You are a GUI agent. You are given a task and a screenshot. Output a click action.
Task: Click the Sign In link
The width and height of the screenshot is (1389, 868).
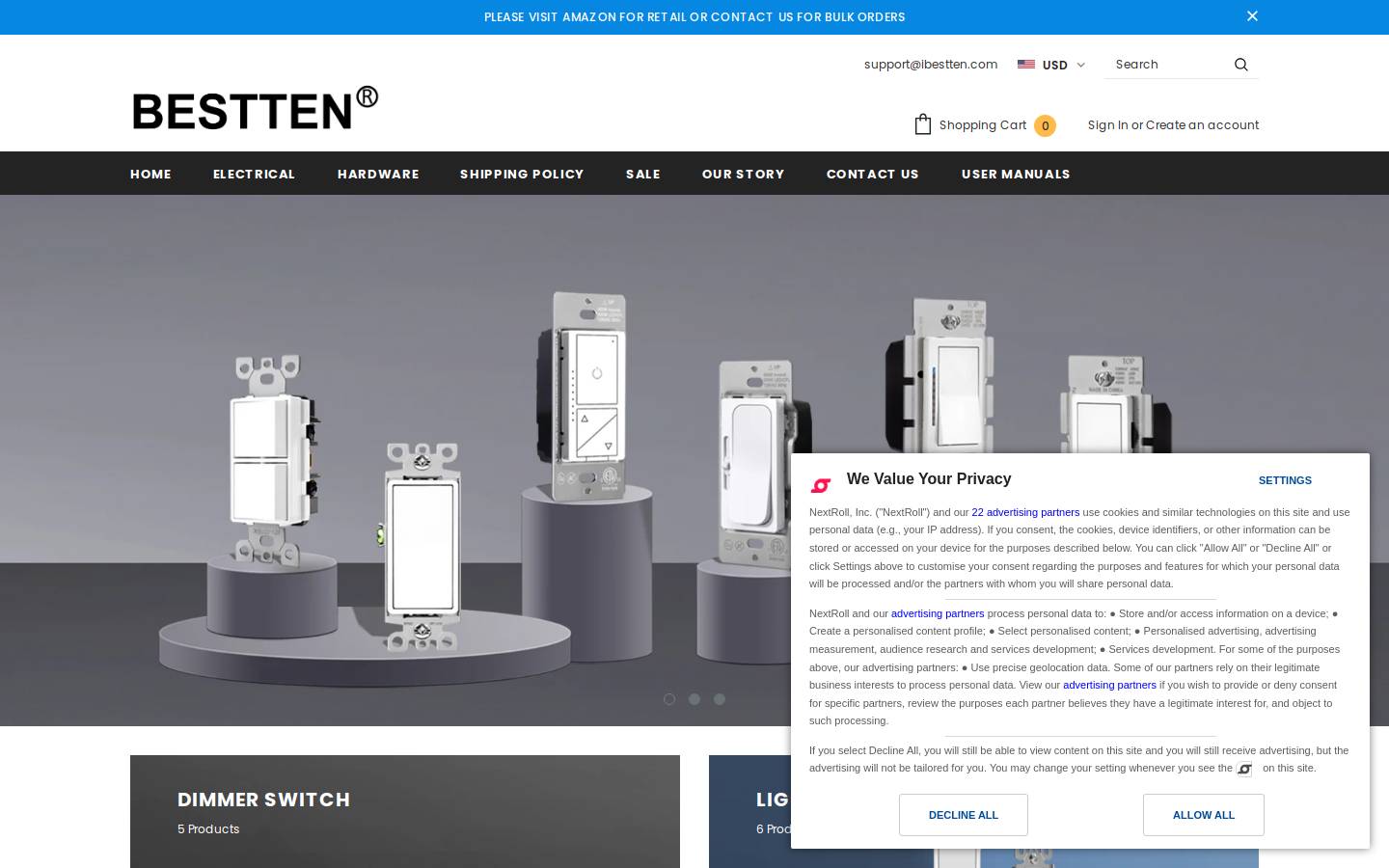click(1107, 125)
